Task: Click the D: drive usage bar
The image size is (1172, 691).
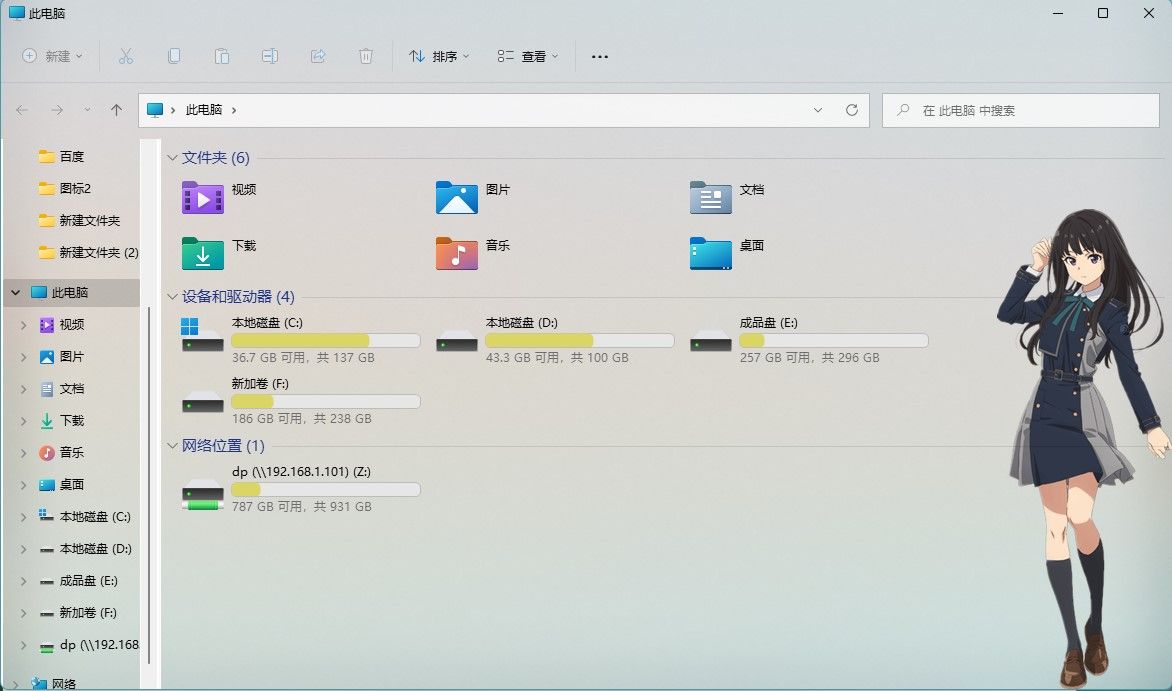Action: tap(580, 340)
